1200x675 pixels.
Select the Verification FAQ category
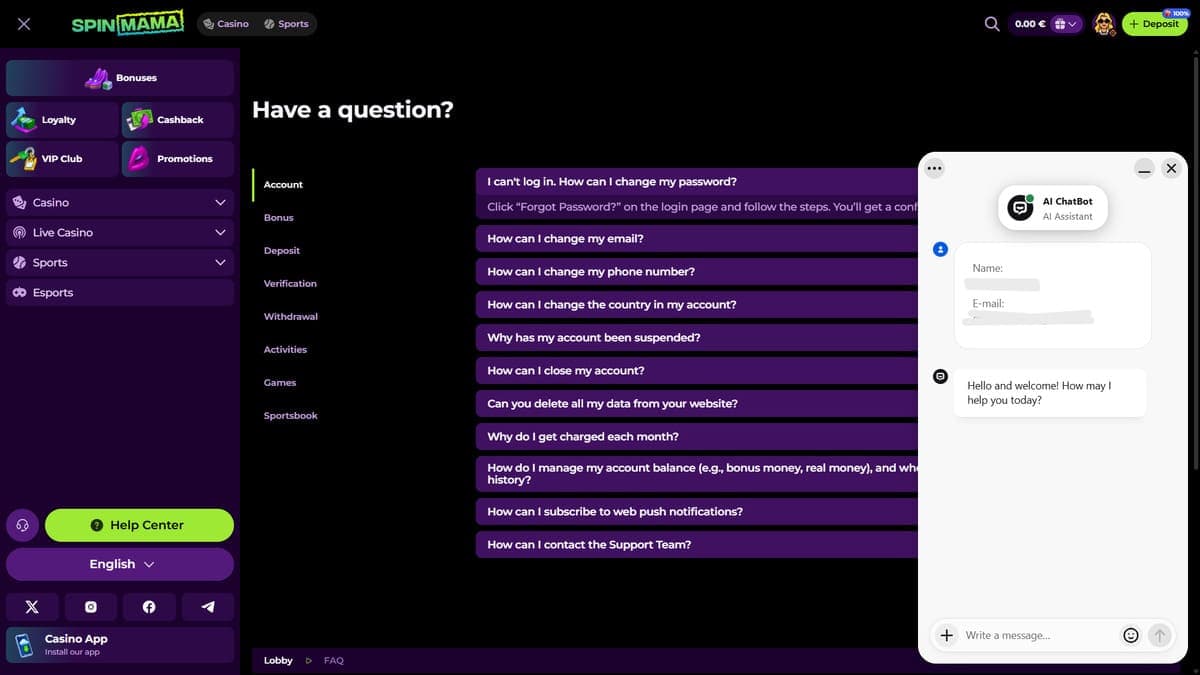pyautogui.click(x=290, y=283)
